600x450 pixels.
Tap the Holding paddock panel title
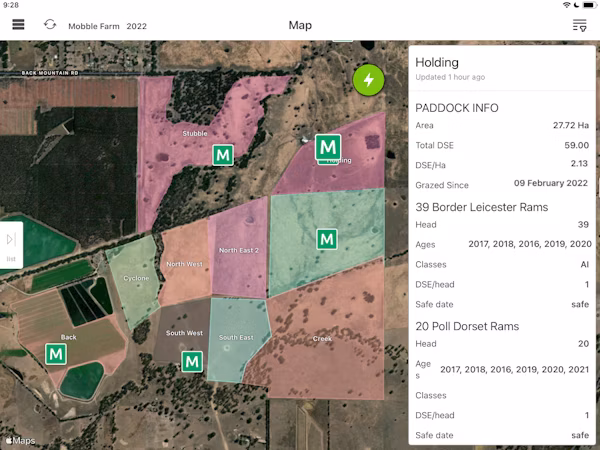[x=437, y=62]
